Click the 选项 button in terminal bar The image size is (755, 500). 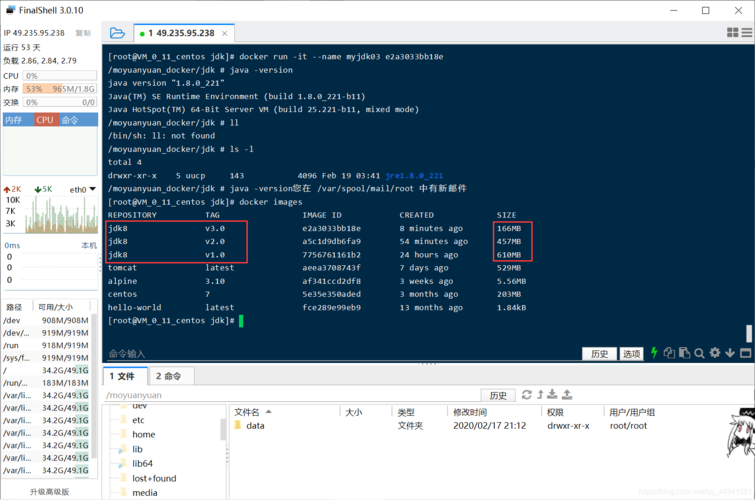point(631,354)
